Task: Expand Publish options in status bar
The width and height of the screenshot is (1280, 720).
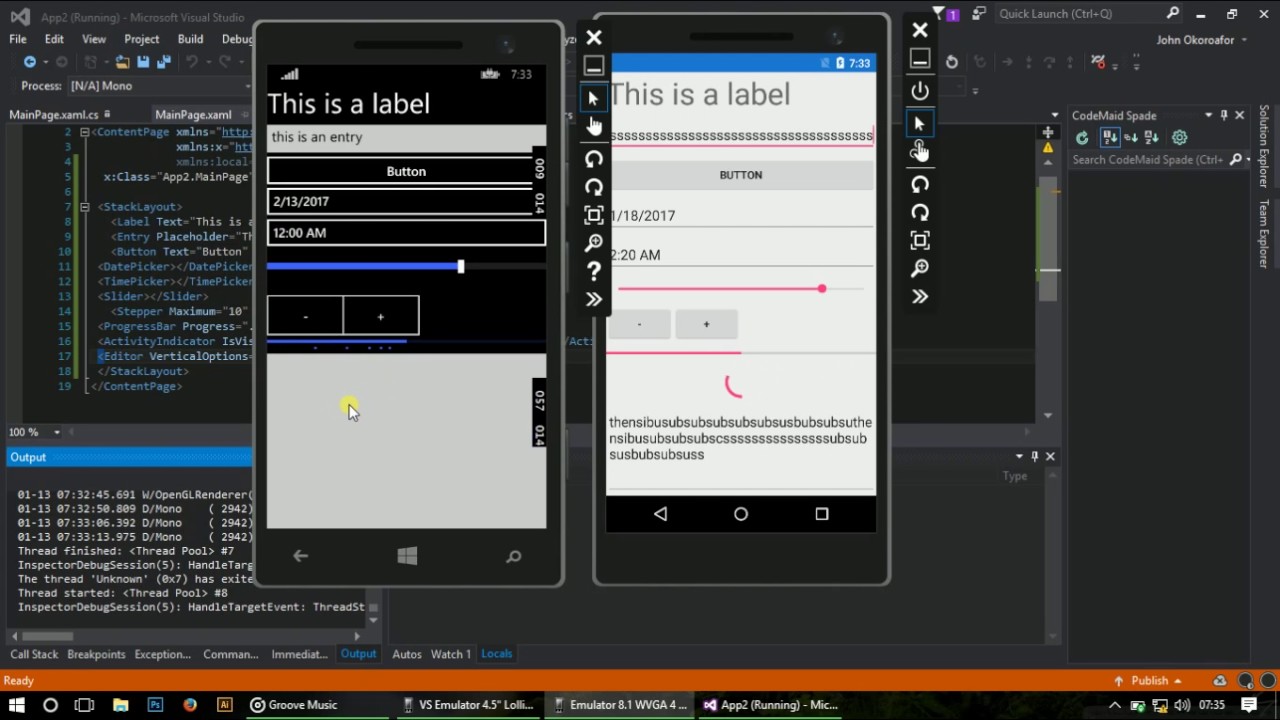Action: click(1178, 681)
